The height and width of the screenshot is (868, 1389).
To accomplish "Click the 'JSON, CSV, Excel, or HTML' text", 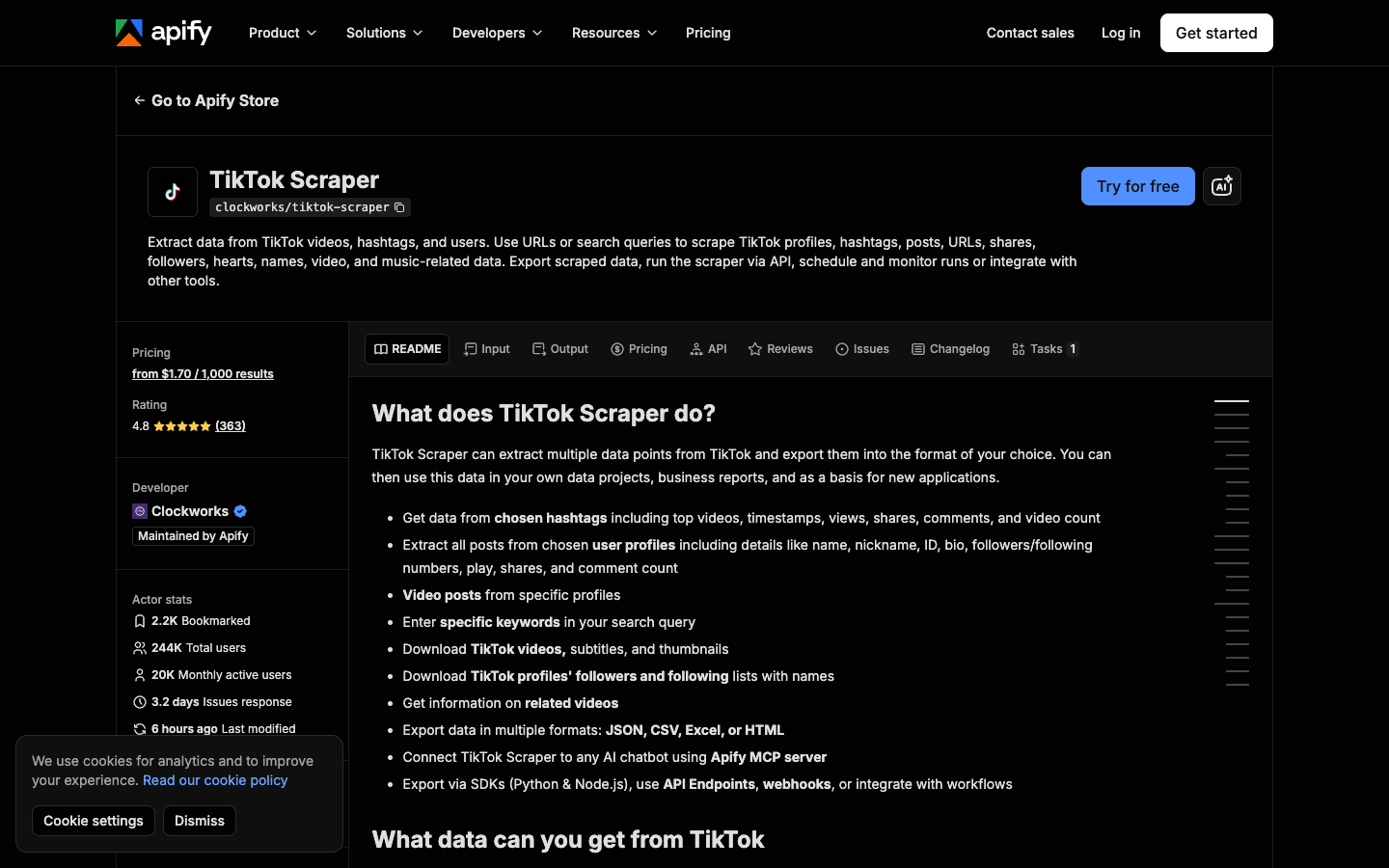I will [x=694, y=730].
